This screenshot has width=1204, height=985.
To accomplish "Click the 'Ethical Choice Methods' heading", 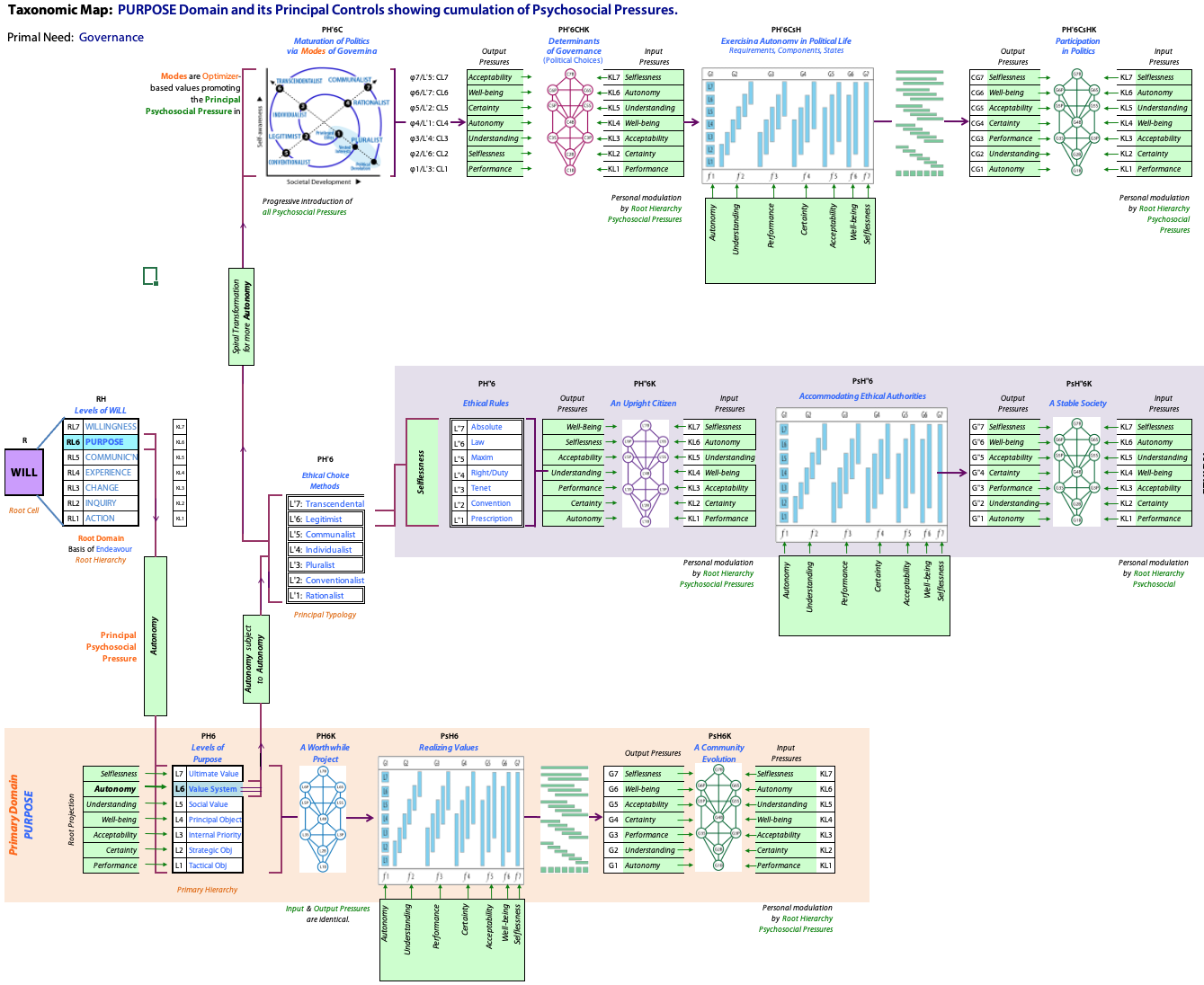I will [326, 481].
